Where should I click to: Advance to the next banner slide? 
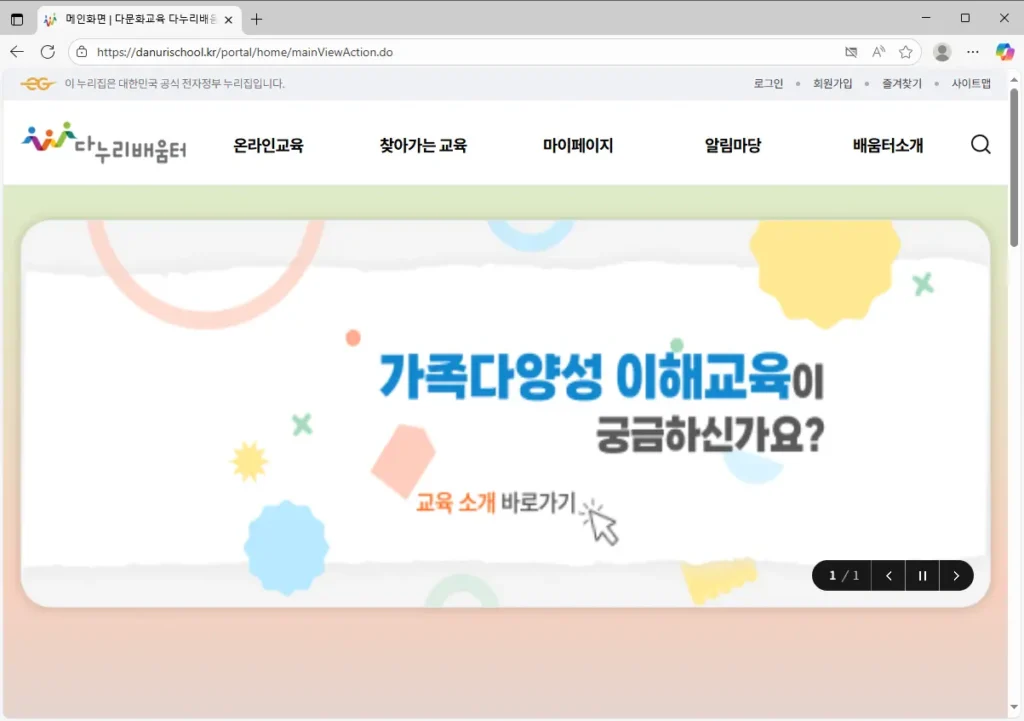pyautogui.click(x=956, y=575)
